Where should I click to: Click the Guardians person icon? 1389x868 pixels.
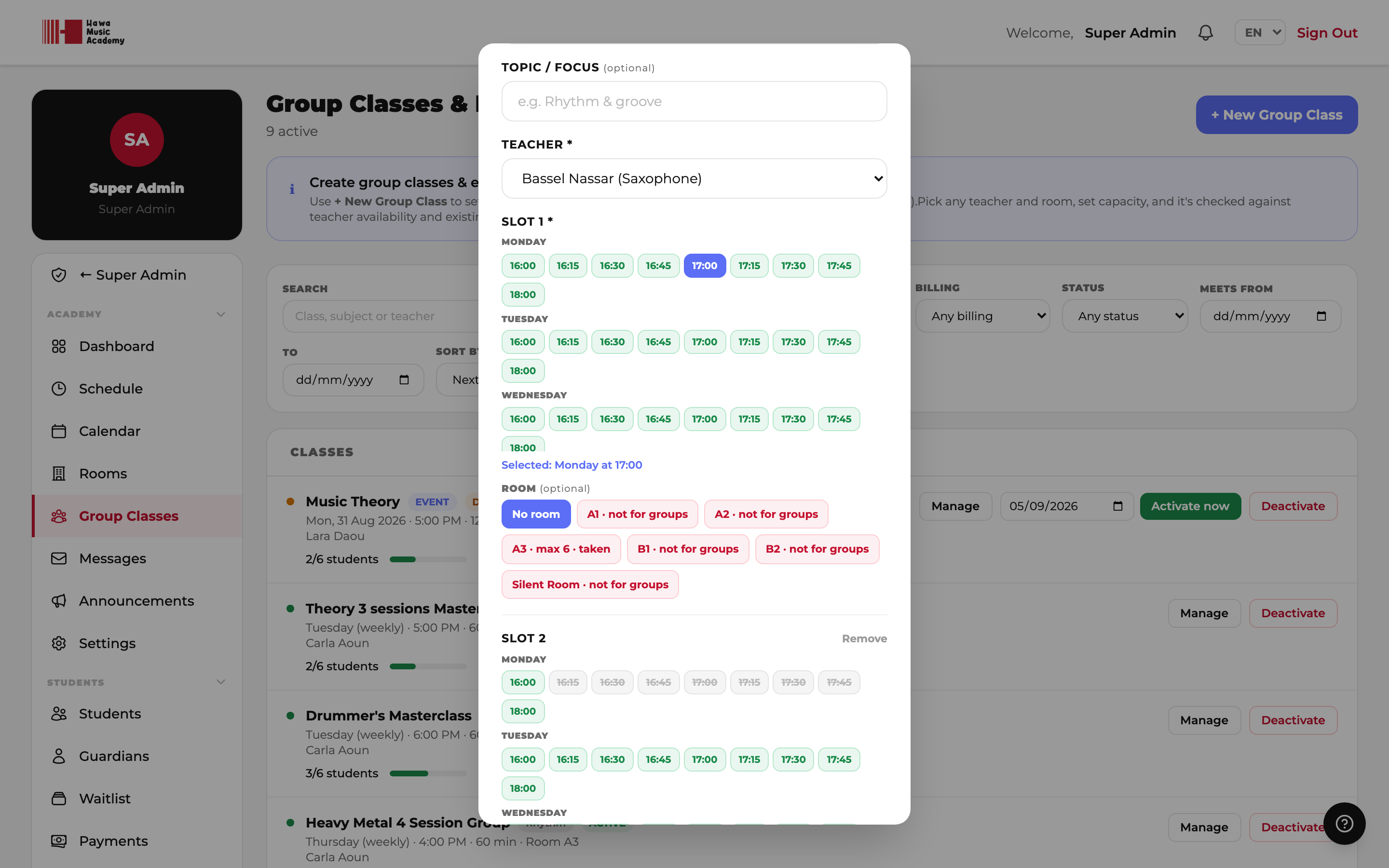pyautogui.click(x=58, y=756)
